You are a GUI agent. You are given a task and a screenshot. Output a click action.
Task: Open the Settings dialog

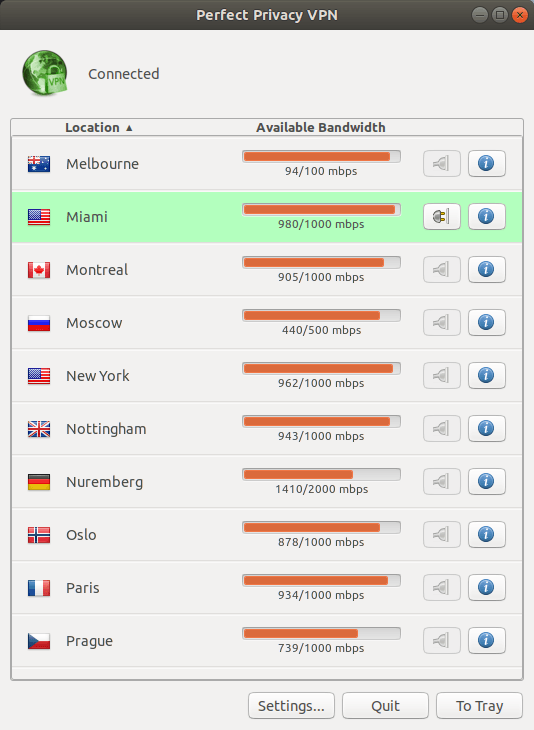[x=291, y=706]
